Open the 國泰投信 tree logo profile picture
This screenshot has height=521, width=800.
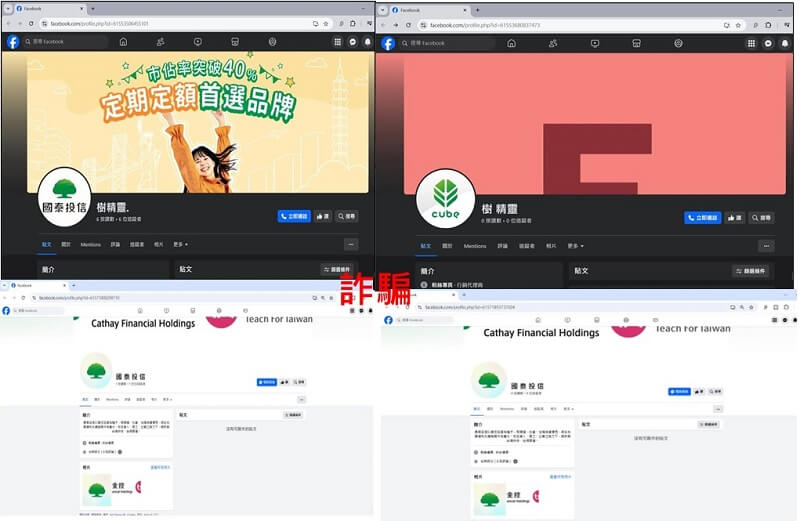coord(64,196)
